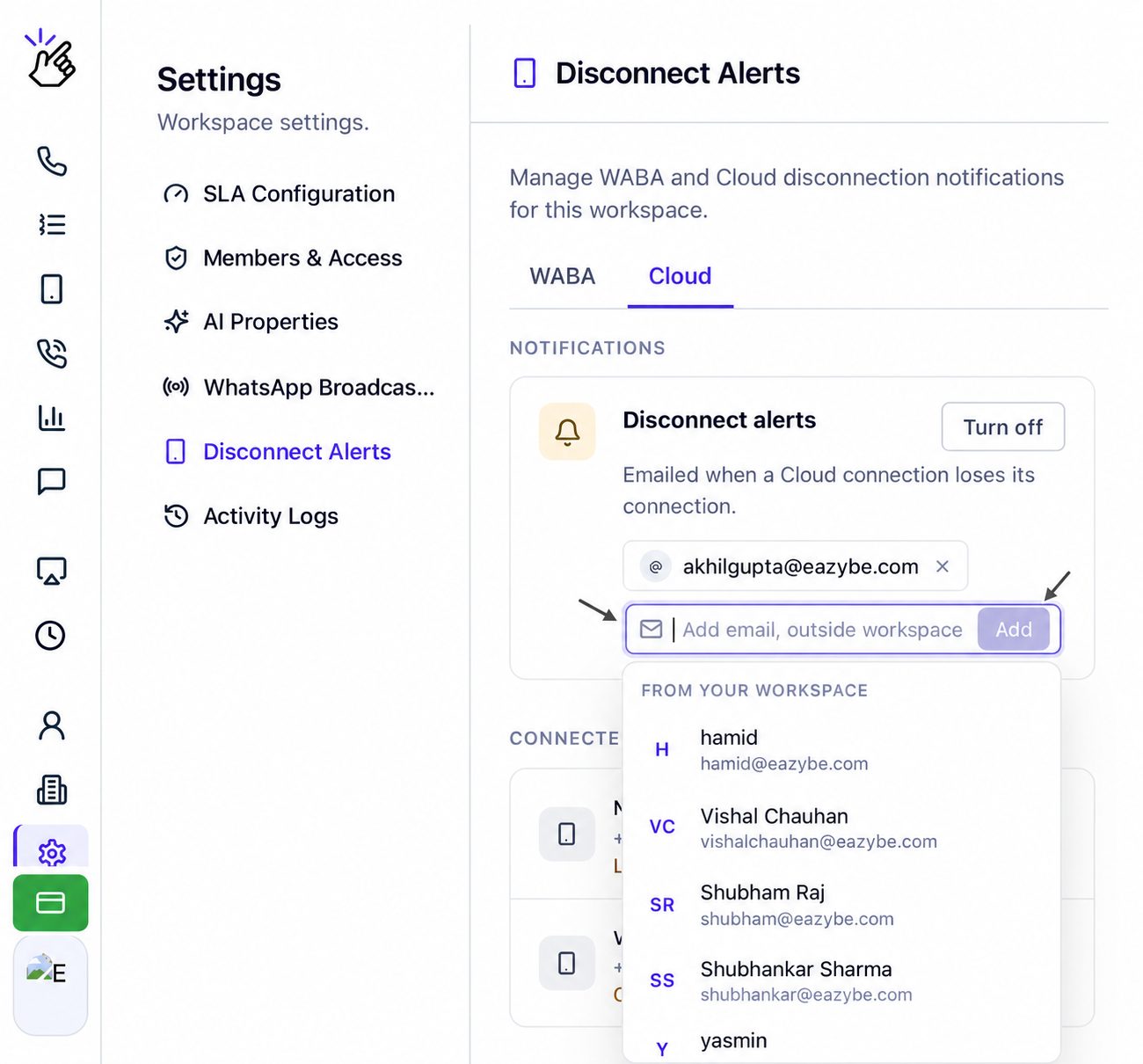Open the clock schedule sidebar icon
The width and height of the screenshot is (1143, 1064).
[x=51, y=635]
